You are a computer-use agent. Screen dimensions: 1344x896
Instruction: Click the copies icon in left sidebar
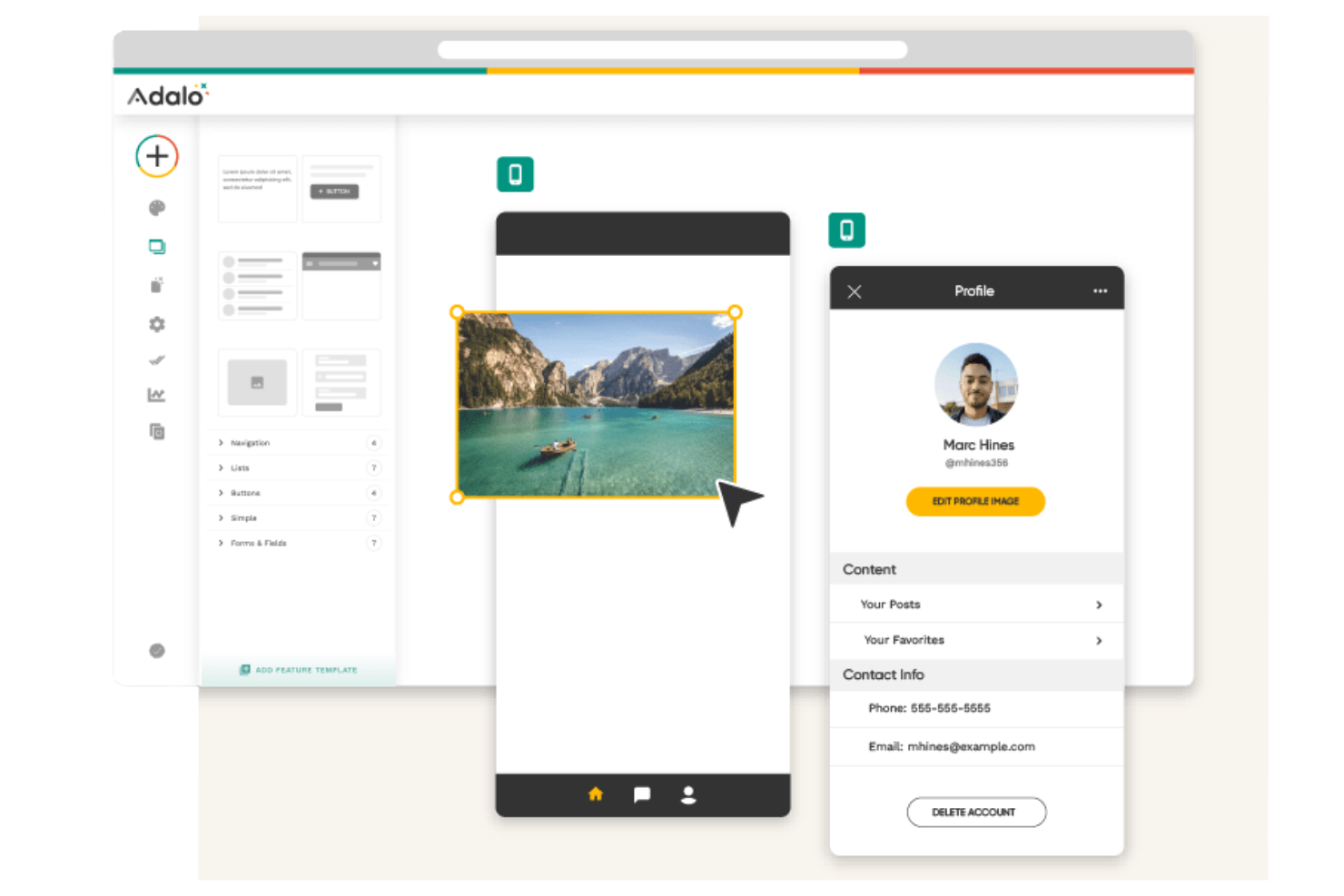click(156, 431)
